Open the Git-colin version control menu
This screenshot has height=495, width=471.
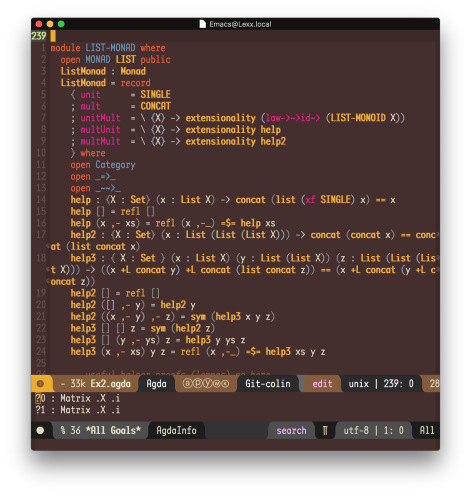pos(268,384)
